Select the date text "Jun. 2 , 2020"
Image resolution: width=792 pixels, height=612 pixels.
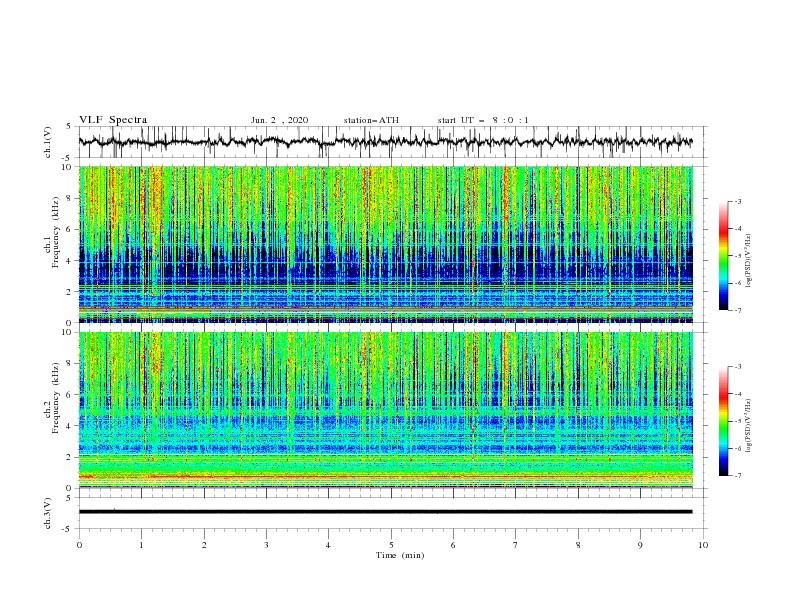(279, 120)
